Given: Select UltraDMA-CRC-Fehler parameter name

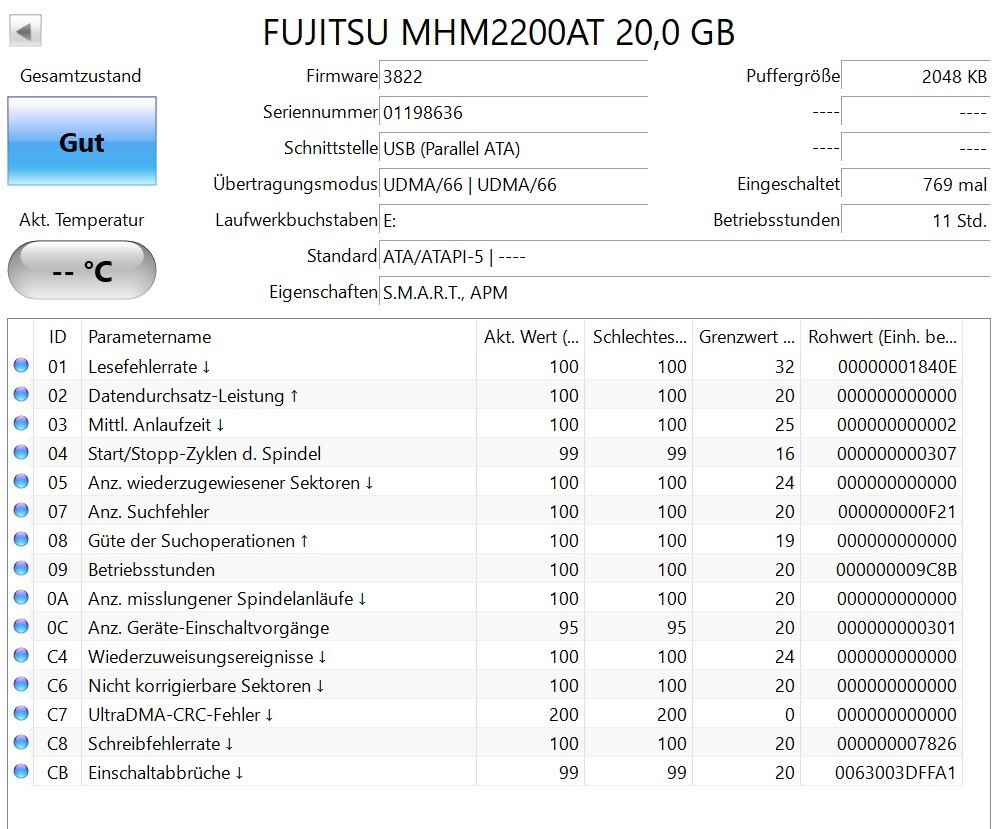Looking at the screenshot, I should pos(181,714).
